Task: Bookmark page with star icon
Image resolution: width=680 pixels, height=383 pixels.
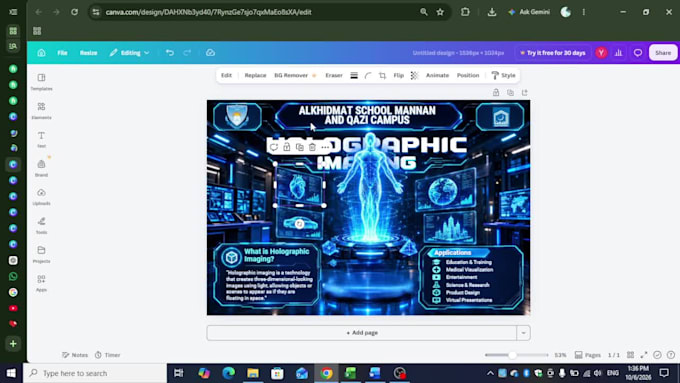Action: click(440, 12)
